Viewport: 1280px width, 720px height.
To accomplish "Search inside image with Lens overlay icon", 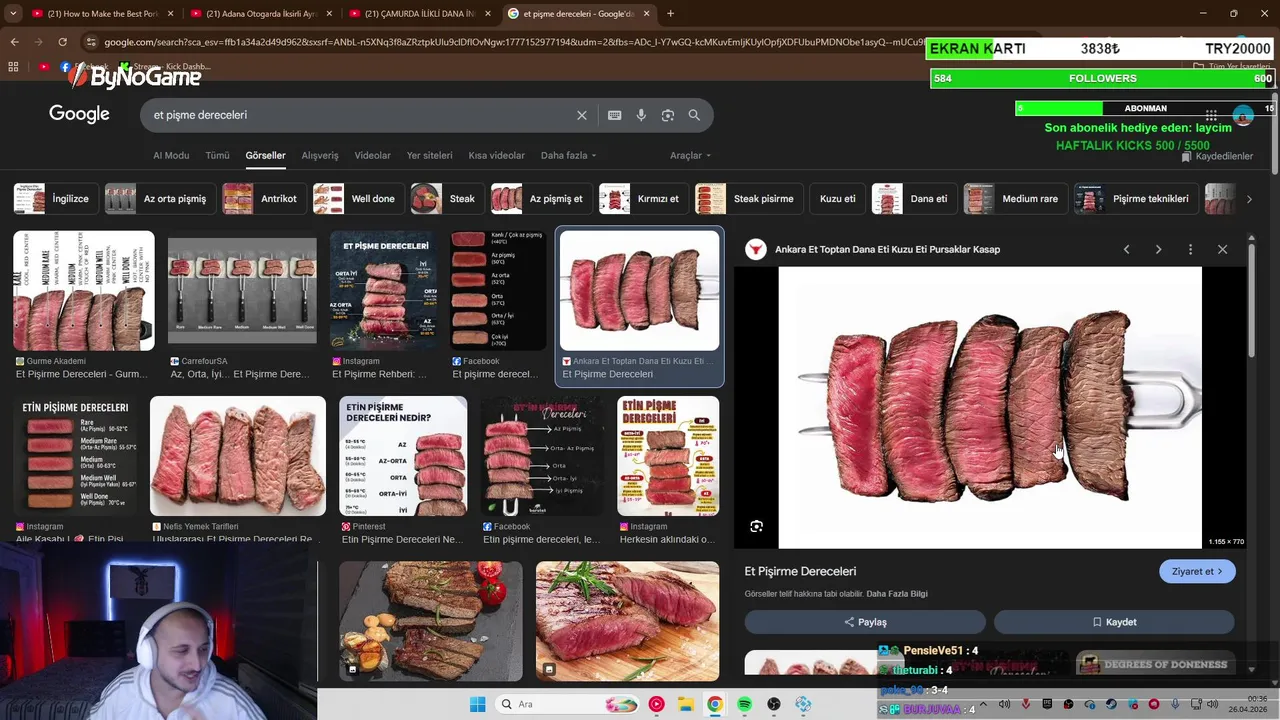I will pos(756,526).
